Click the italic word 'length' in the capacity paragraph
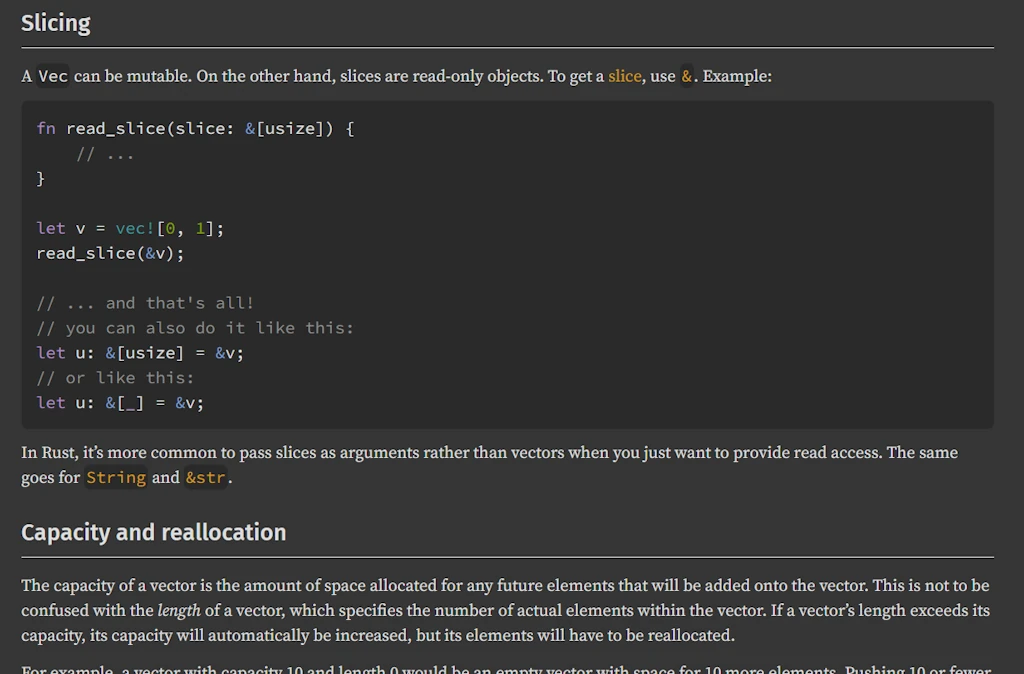 pyautogui.click(x=179, y=610)
